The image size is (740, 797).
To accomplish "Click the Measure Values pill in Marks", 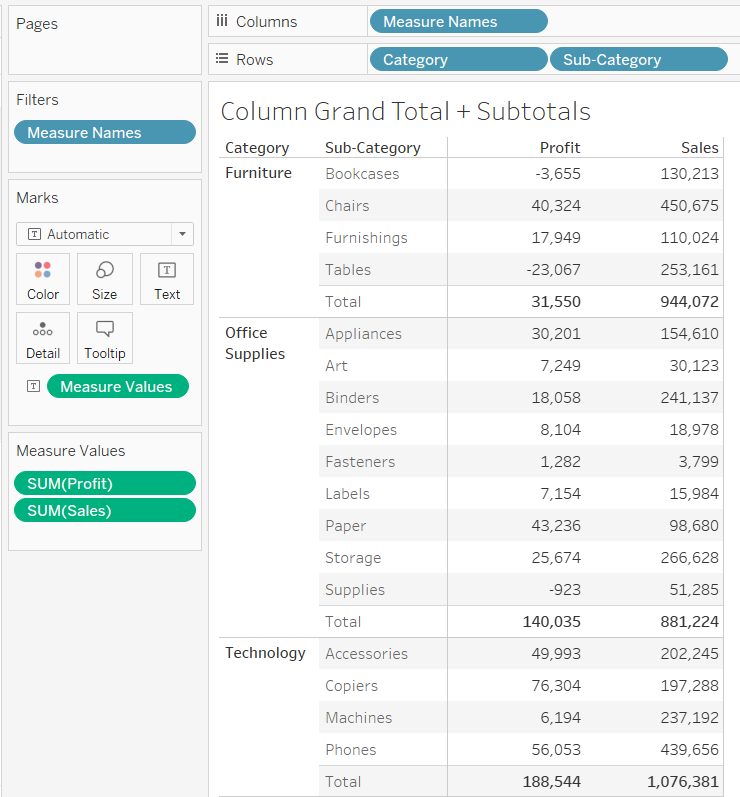I will click(x=117, y=387).
